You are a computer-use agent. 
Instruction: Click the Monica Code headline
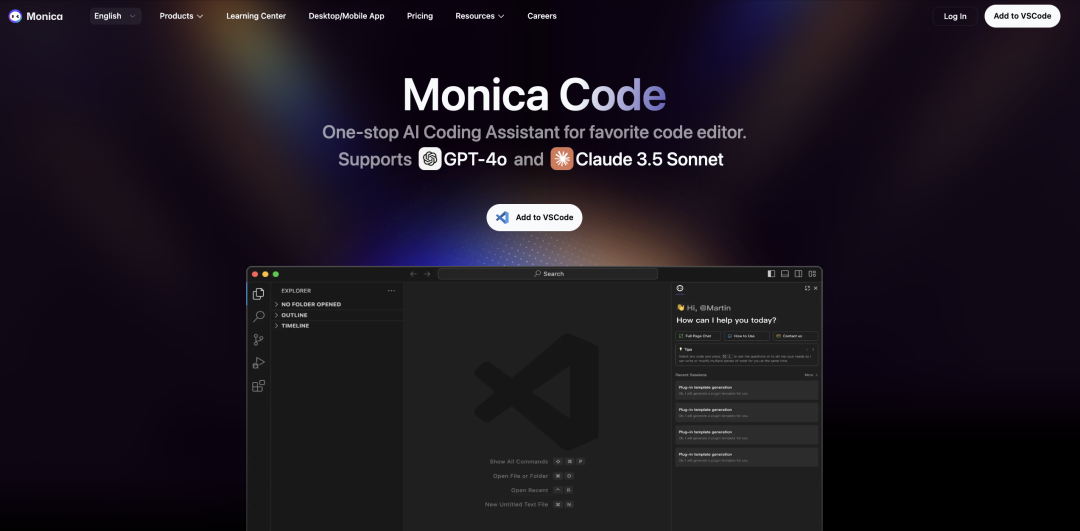(534, 94)
